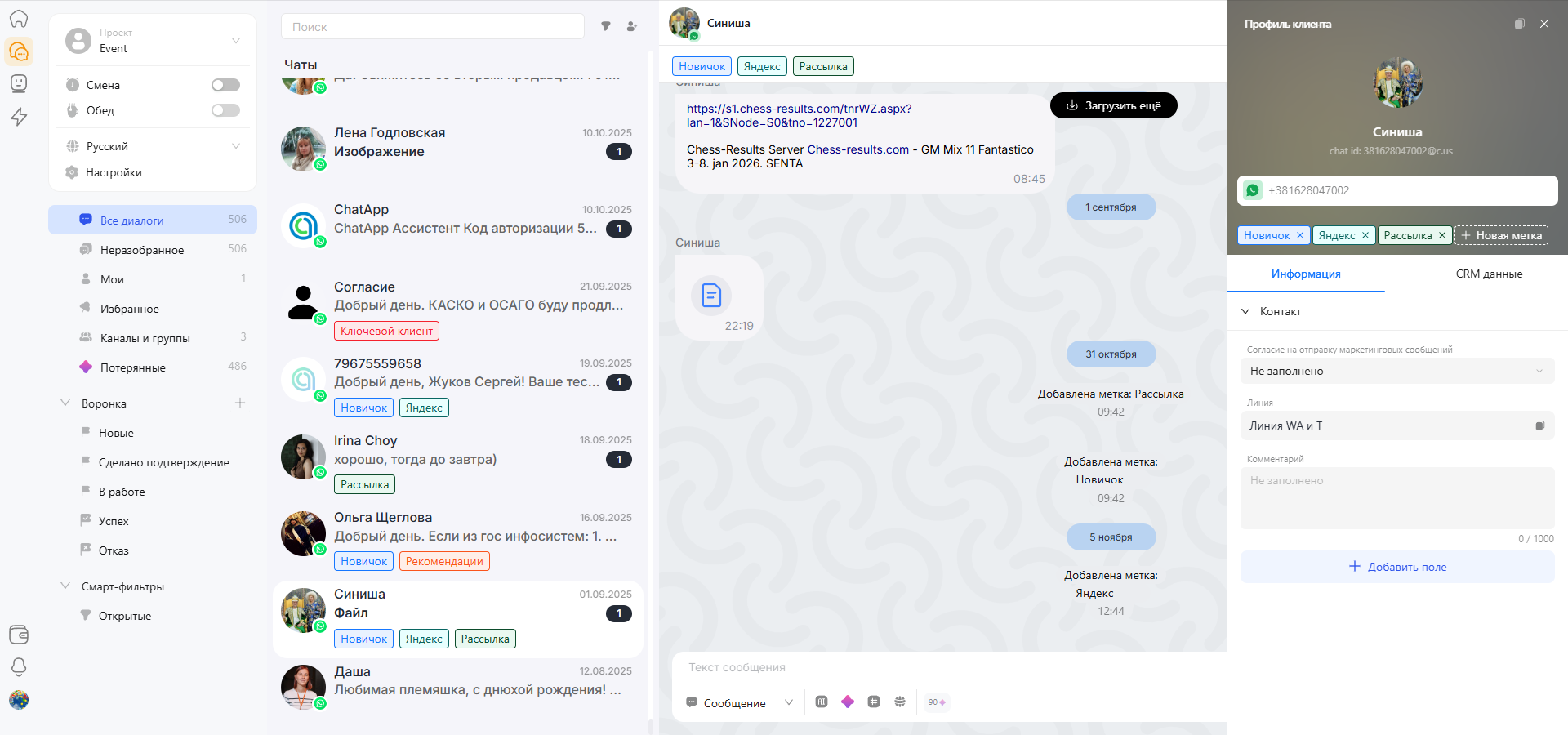Collapse the Воронка section
Image resolution: width=1568 pixels, height=735 pixels.
point(66,403)
